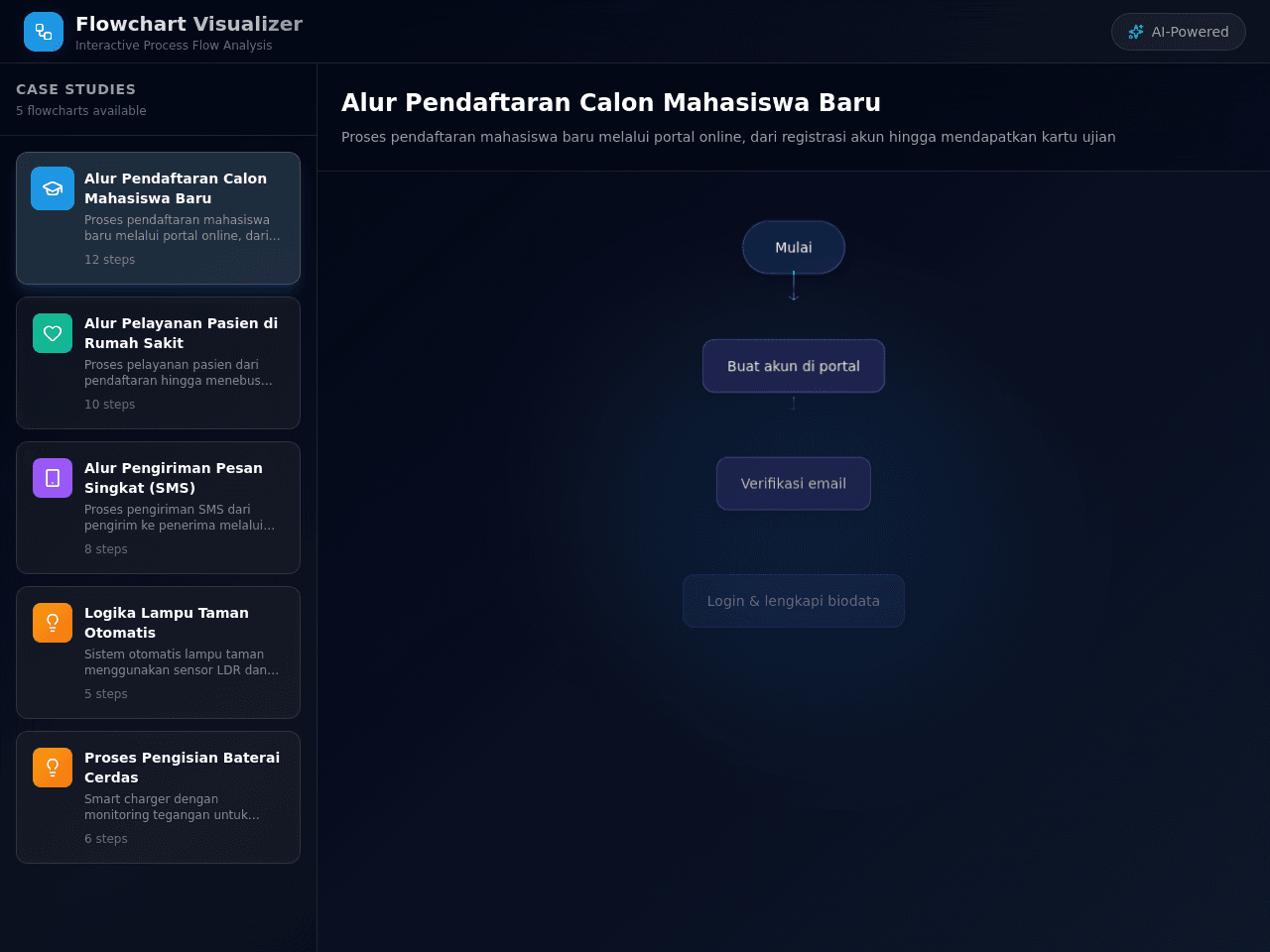Screen dimensions: 1270x952
Task: Click the '12 steps' label
Action: pyautogui.click(x=109, y=260)
